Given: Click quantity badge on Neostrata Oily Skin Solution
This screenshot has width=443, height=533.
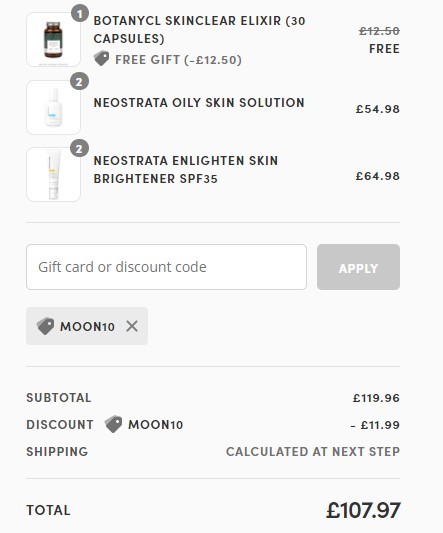Looking at the screenshot, I should [x=79, y=82].
